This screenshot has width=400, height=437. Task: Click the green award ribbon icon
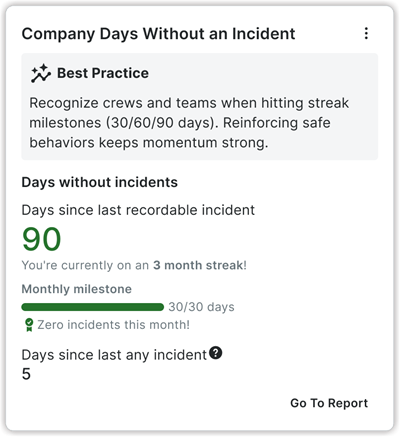pos(29,325)
